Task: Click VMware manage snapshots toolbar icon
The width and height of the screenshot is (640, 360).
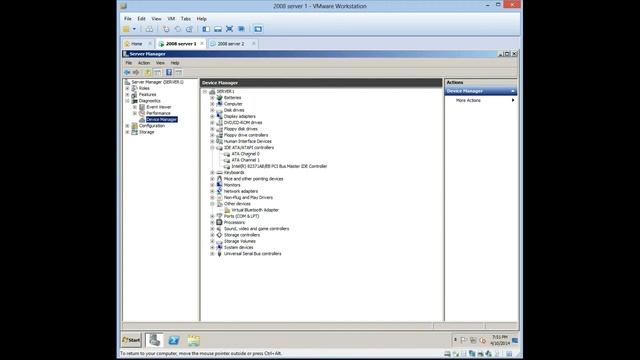Action: [189, 29]
